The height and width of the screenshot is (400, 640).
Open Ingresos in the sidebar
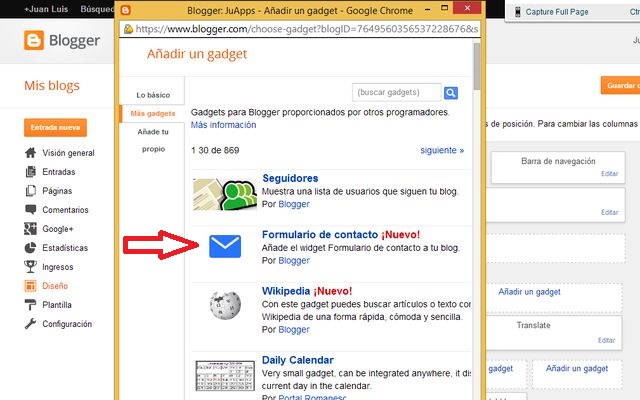(58, 267)
